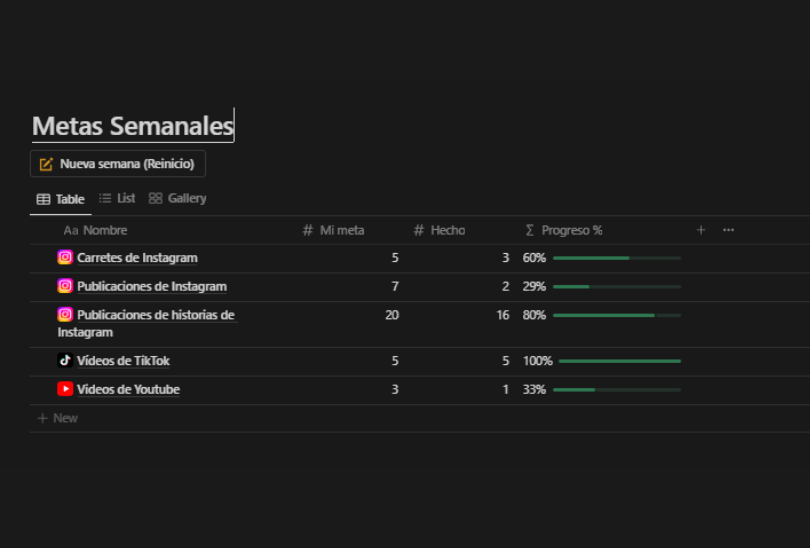
Task: Open the Hecho column header menu
Action: coord(440,231)
